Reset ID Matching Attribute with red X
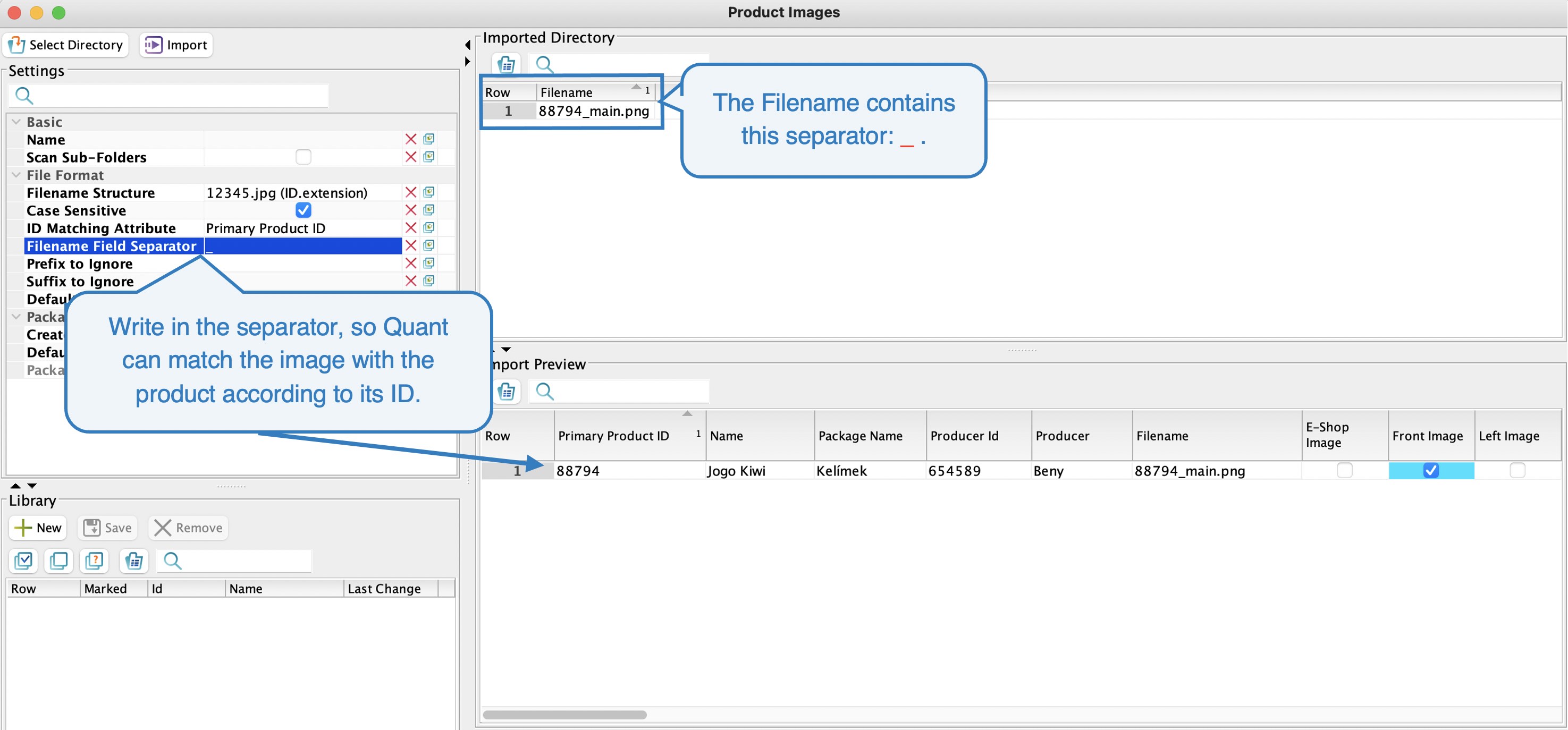Viewport: 1568px width, 730px height. pyautogui.click(x=411, y=228)
